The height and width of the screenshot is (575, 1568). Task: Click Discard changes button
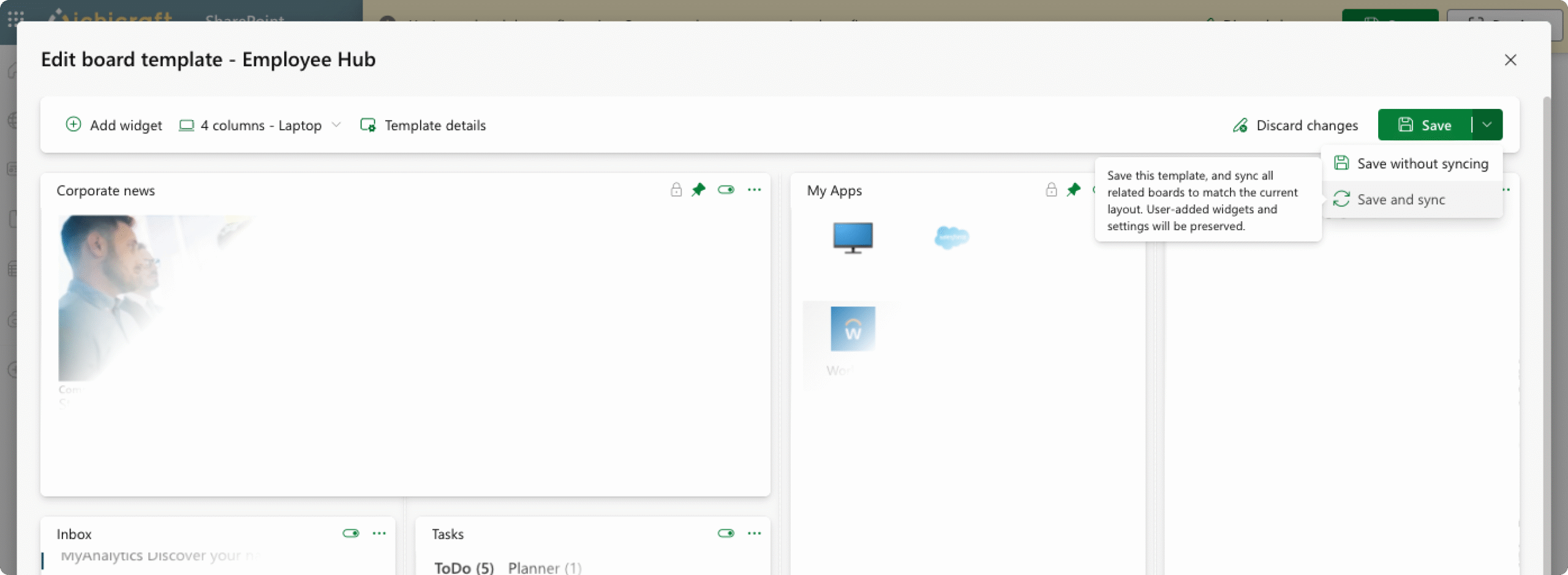[1295, 126]
